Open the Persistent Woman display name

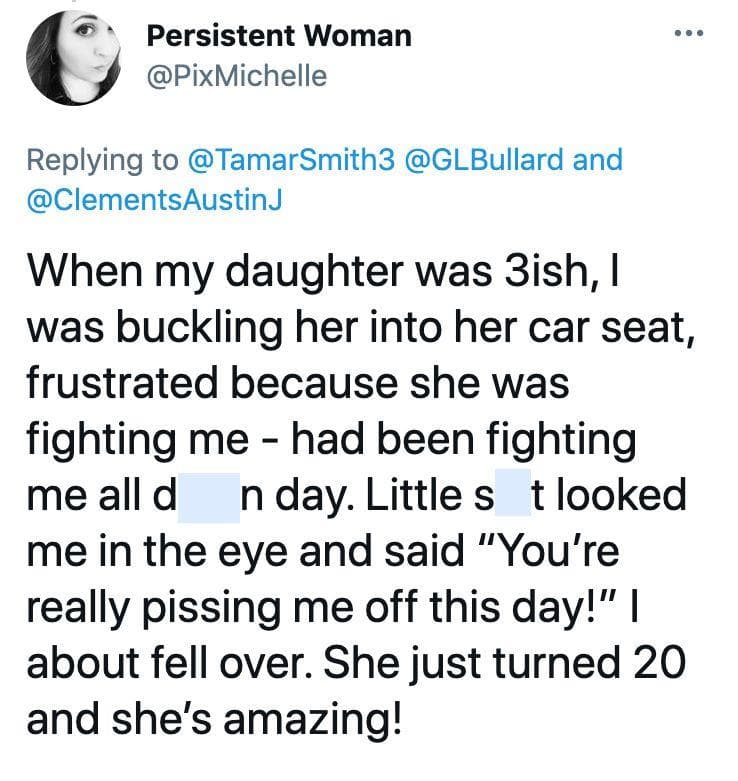coord(279,36)
